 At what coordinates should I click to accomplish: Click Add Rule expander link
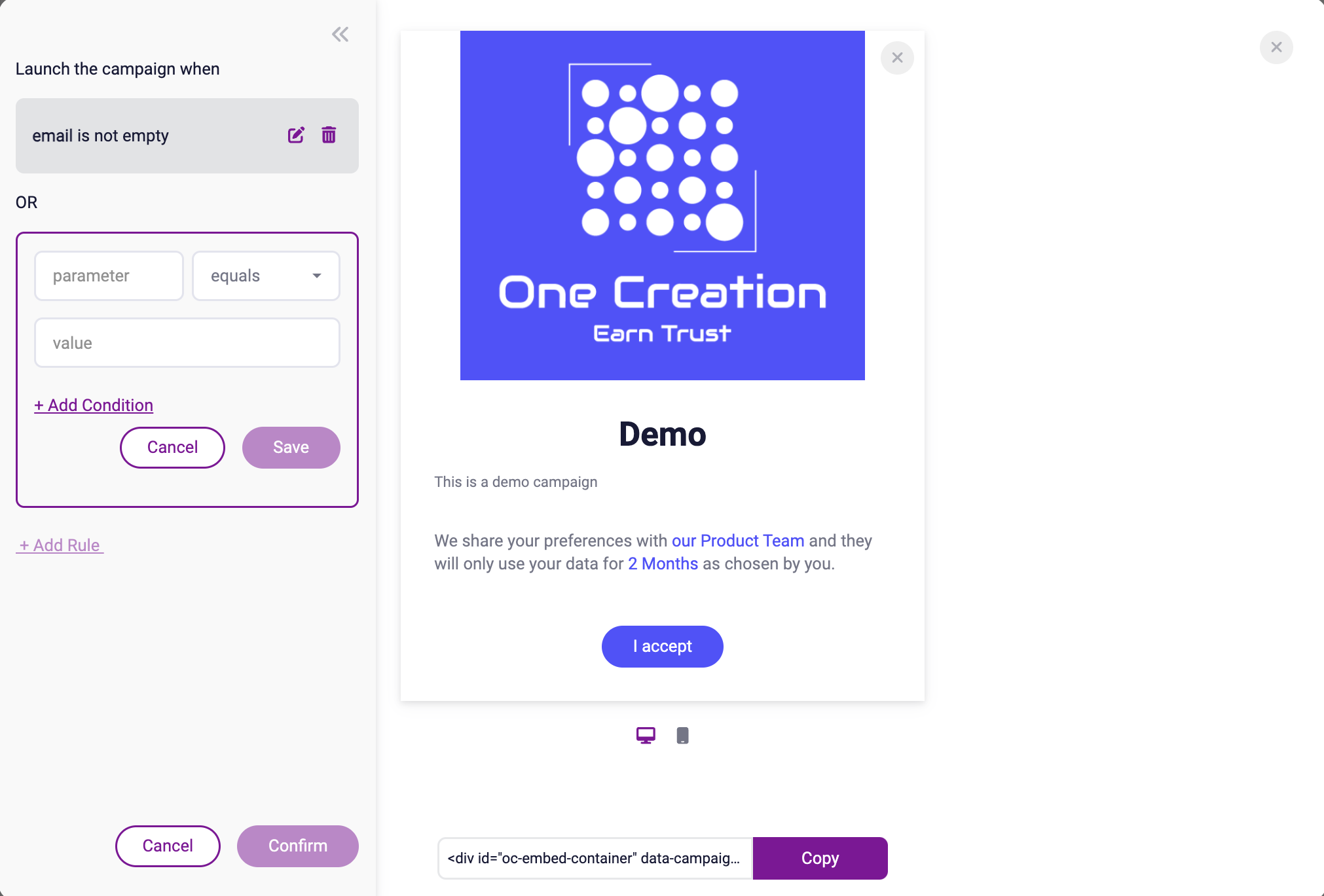(x=60, y=545)
